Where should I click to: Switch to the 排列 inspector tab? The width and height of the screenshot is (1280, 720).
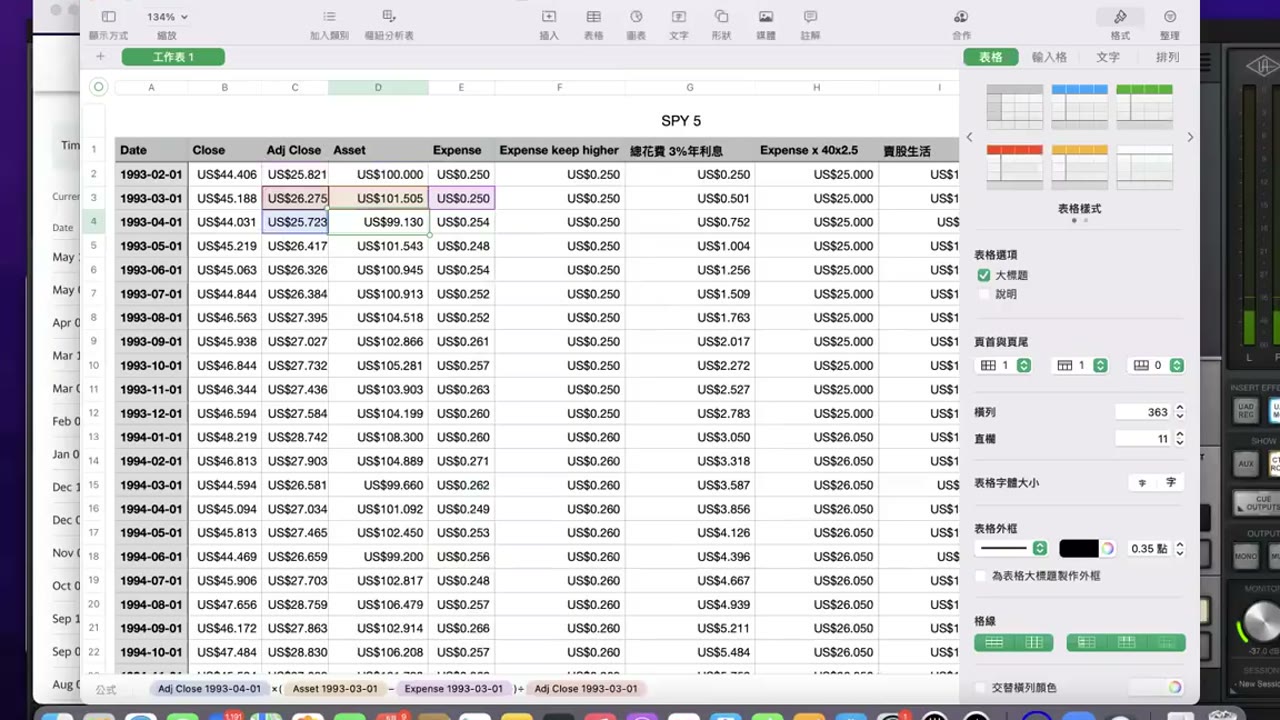(x=1167, y=57)
